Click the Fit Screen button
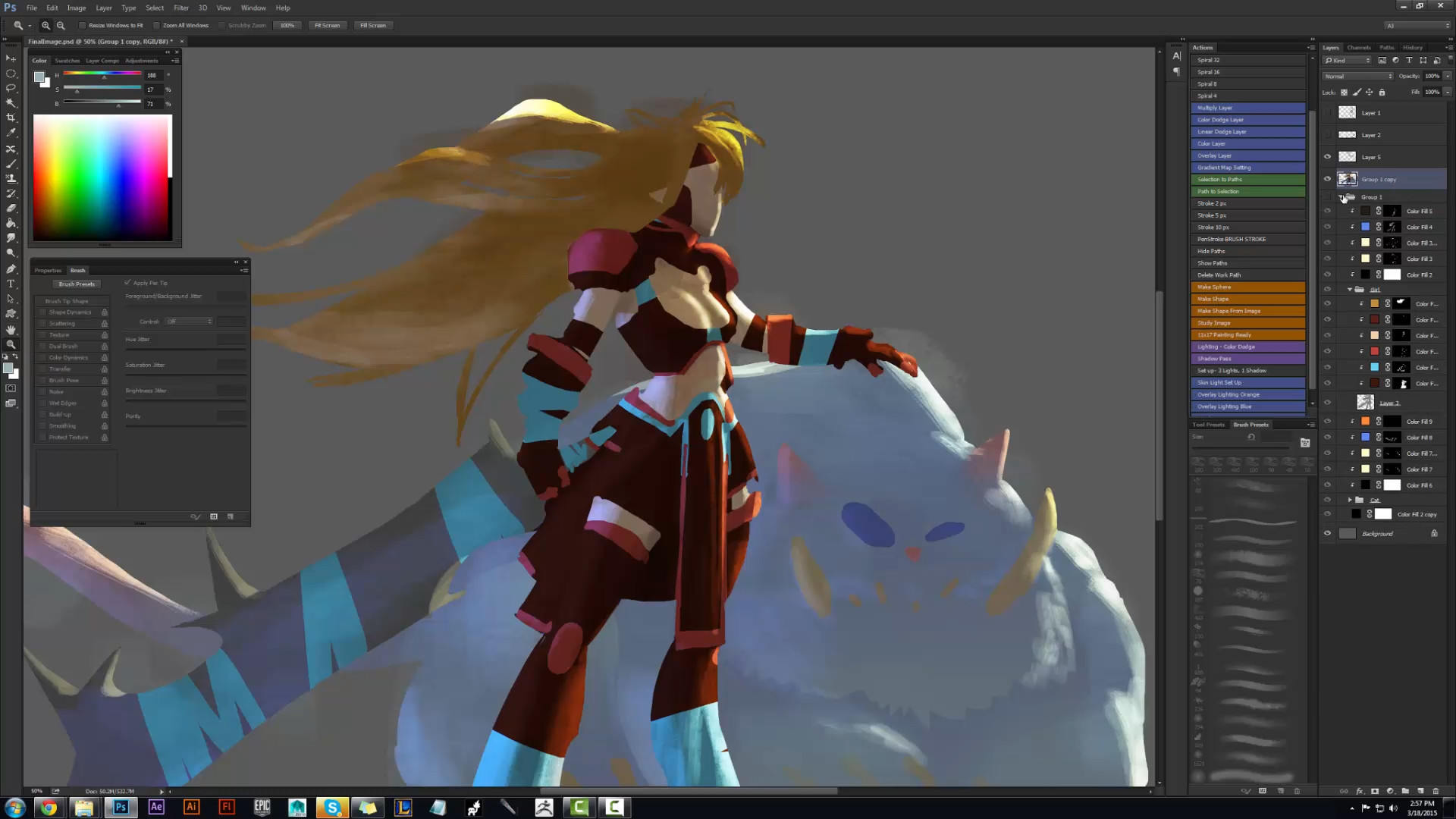Viewport: 1456px width, 819px height. point(328,25)
